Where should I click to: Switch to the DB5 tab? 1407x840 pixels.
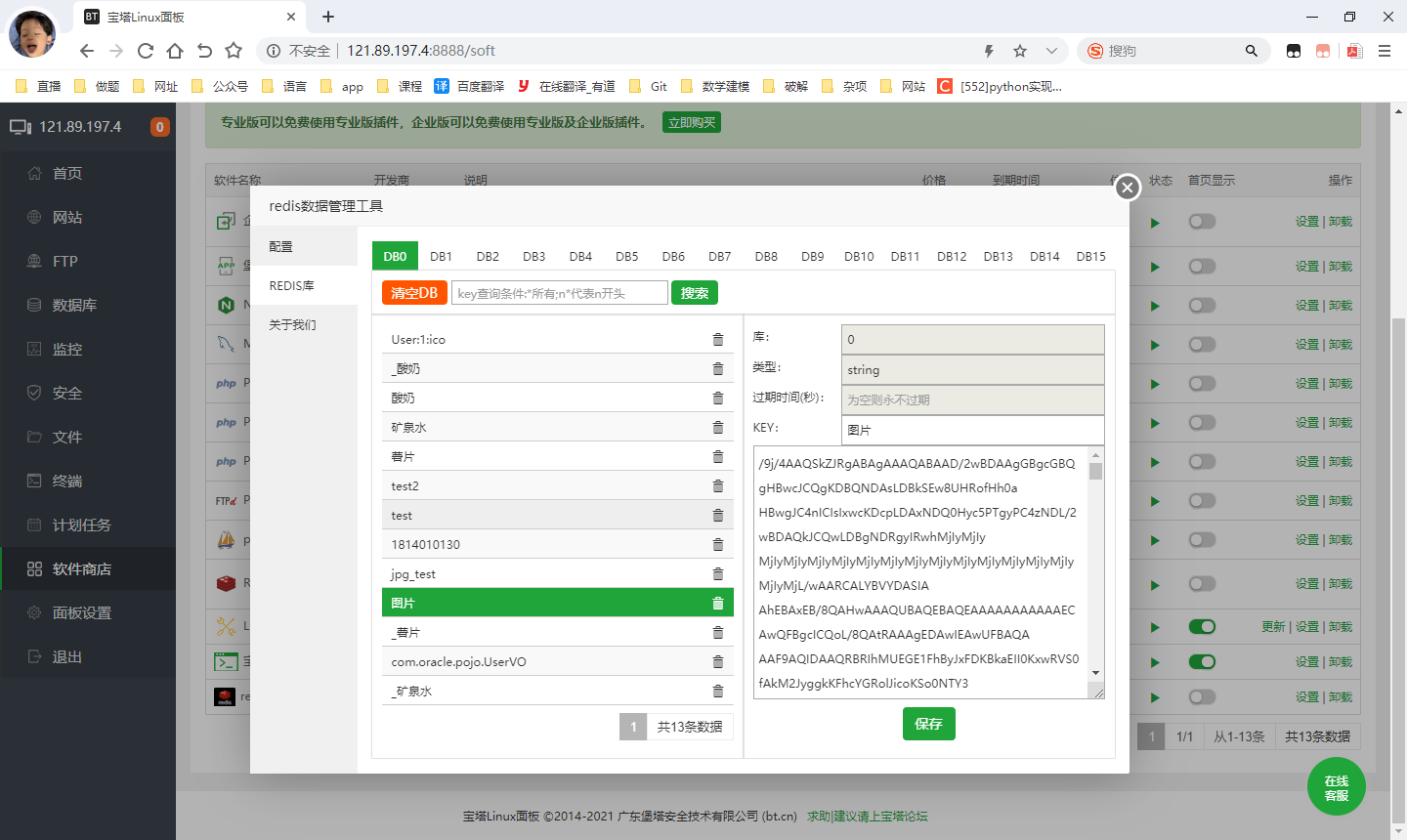(626, 257)
